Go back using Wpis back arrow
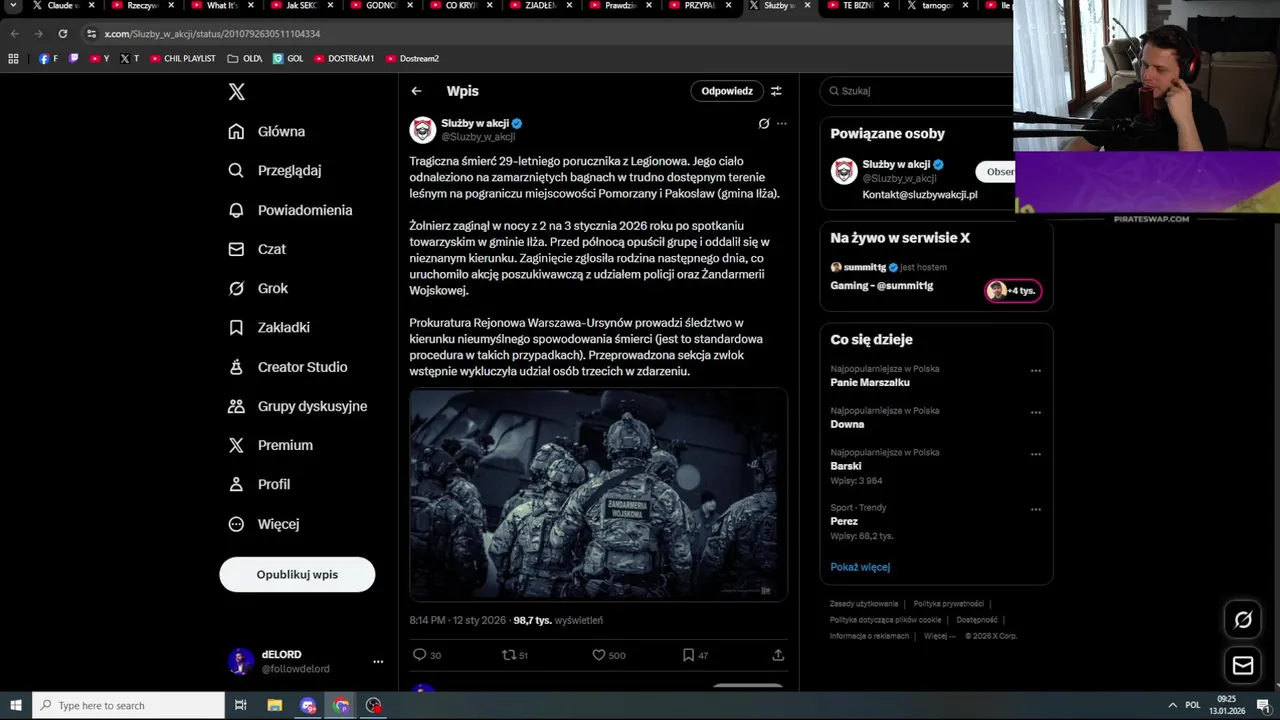Image resolution: width=1280 pixels, height=720 pixels. click(416, 91)
